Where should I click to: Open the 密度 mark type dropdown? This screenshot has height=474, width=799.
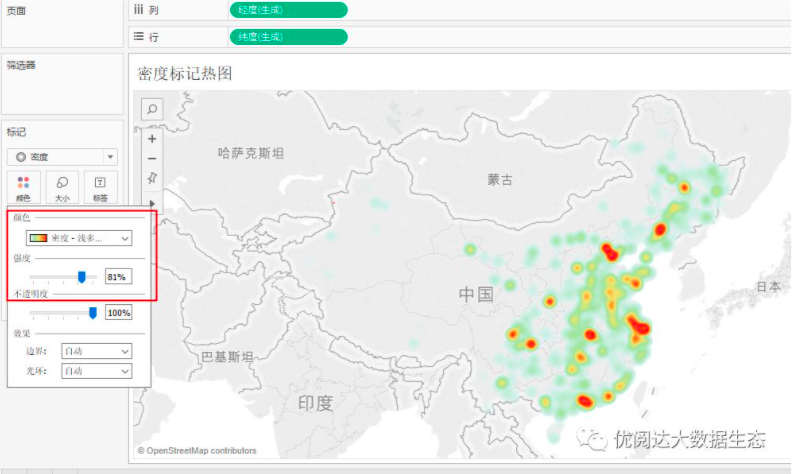[62, 157]
